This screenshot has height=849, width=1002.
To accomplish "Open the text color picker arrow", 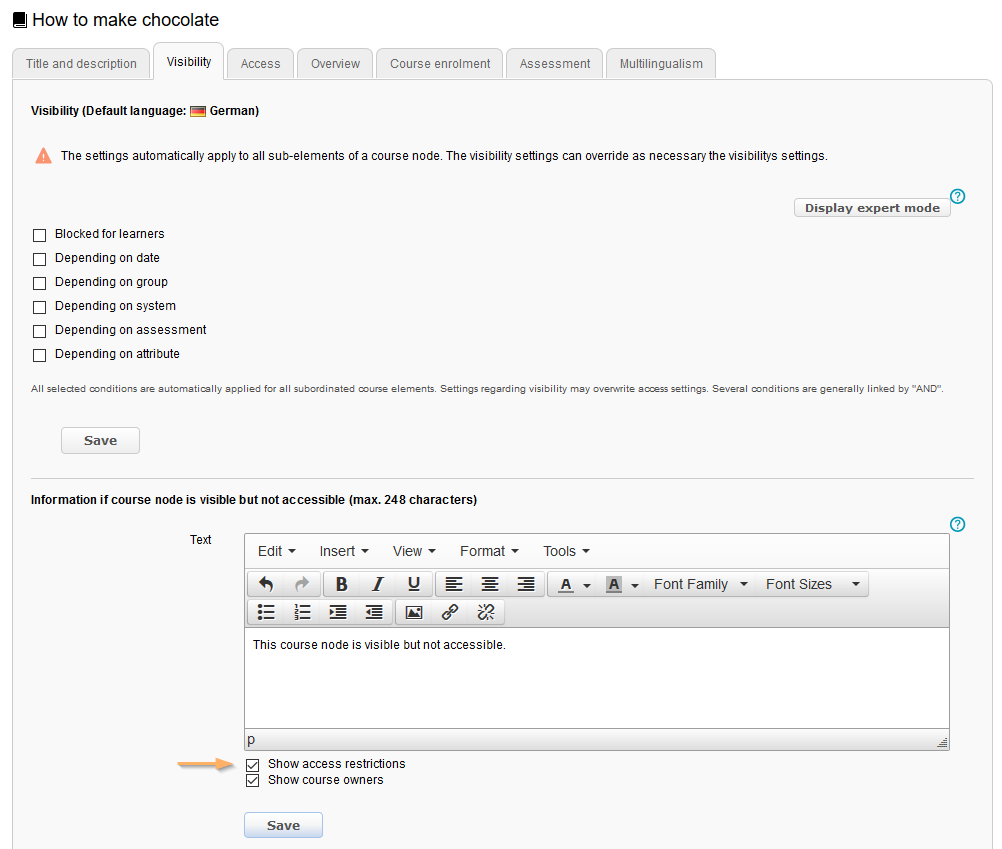I will [x=587, y=585].
